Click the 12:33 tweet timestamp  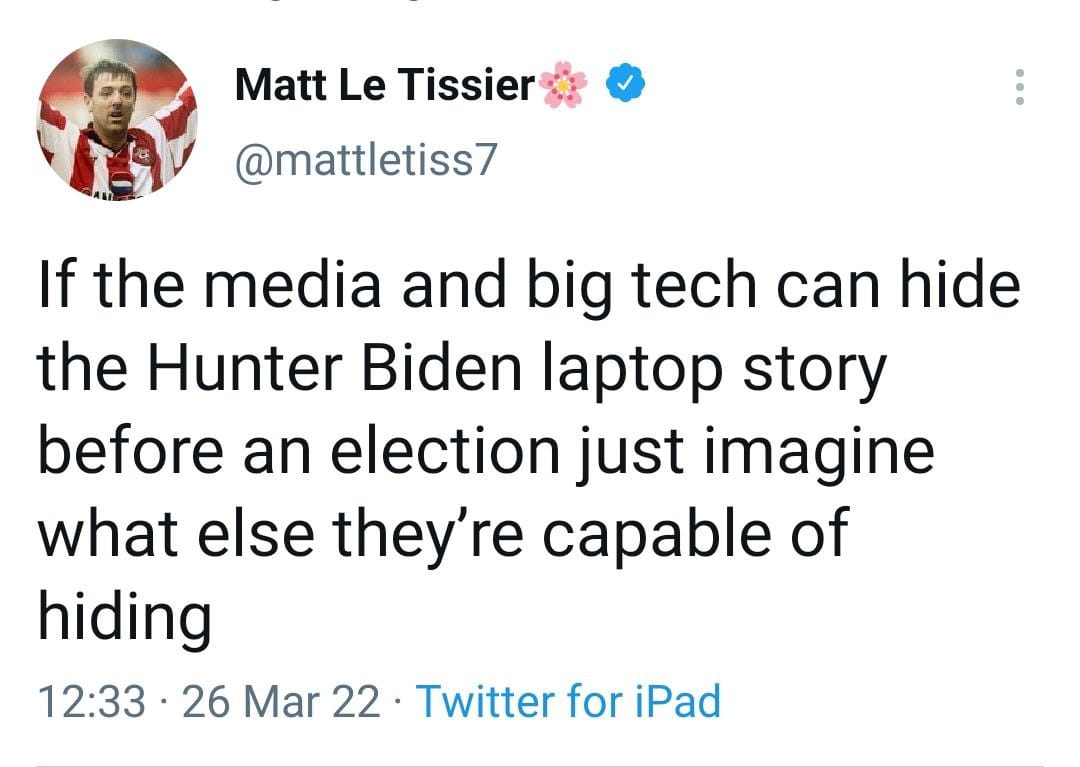[x=91, y=701]
